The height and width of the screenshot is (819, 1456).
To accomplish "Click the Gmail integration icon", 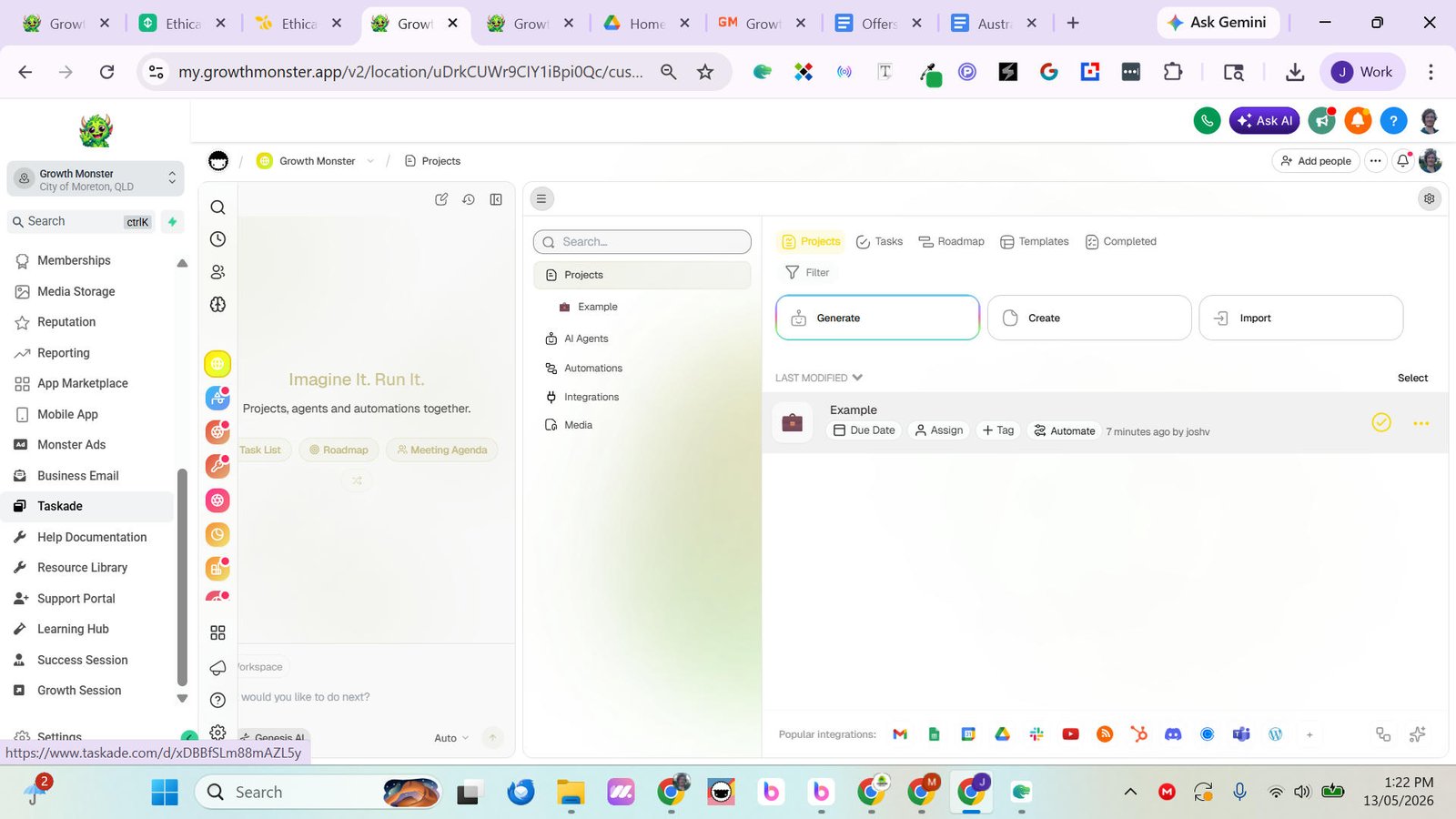I will point(900,734).
